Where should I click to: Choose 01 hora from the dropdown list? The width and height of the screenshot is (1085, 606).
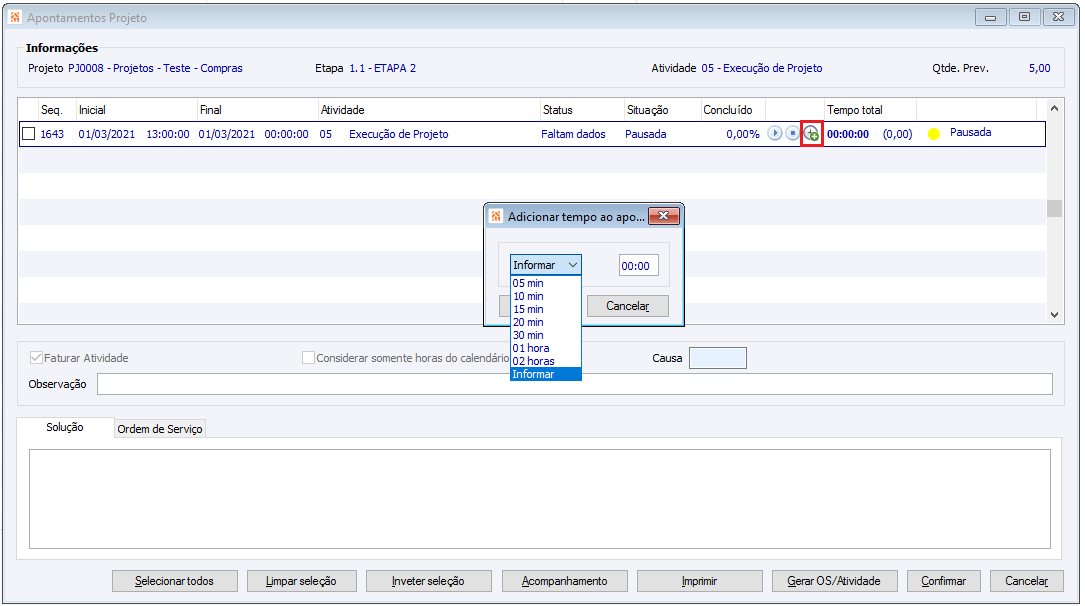click(545, 348)
